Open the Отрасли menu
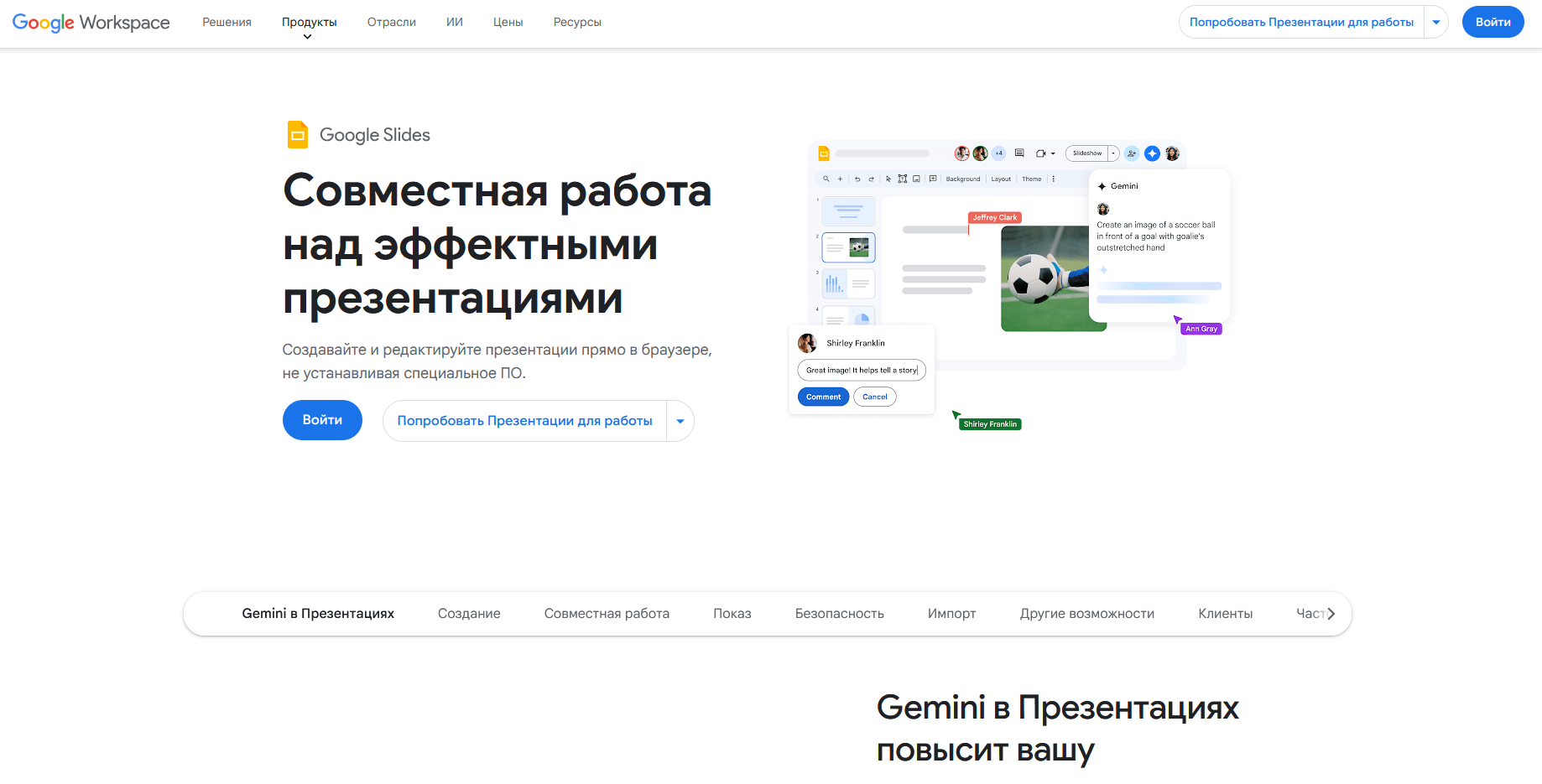Screen dimensions: 1542x784 click(392, 22)
